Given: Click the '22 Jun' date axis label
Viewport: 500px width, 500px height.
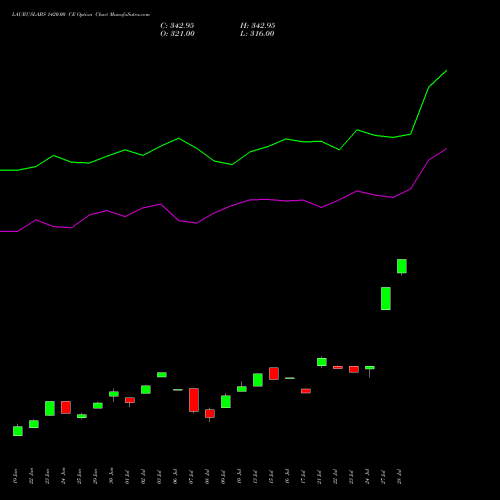Looking at the screenshot, I should coord(31,476).
